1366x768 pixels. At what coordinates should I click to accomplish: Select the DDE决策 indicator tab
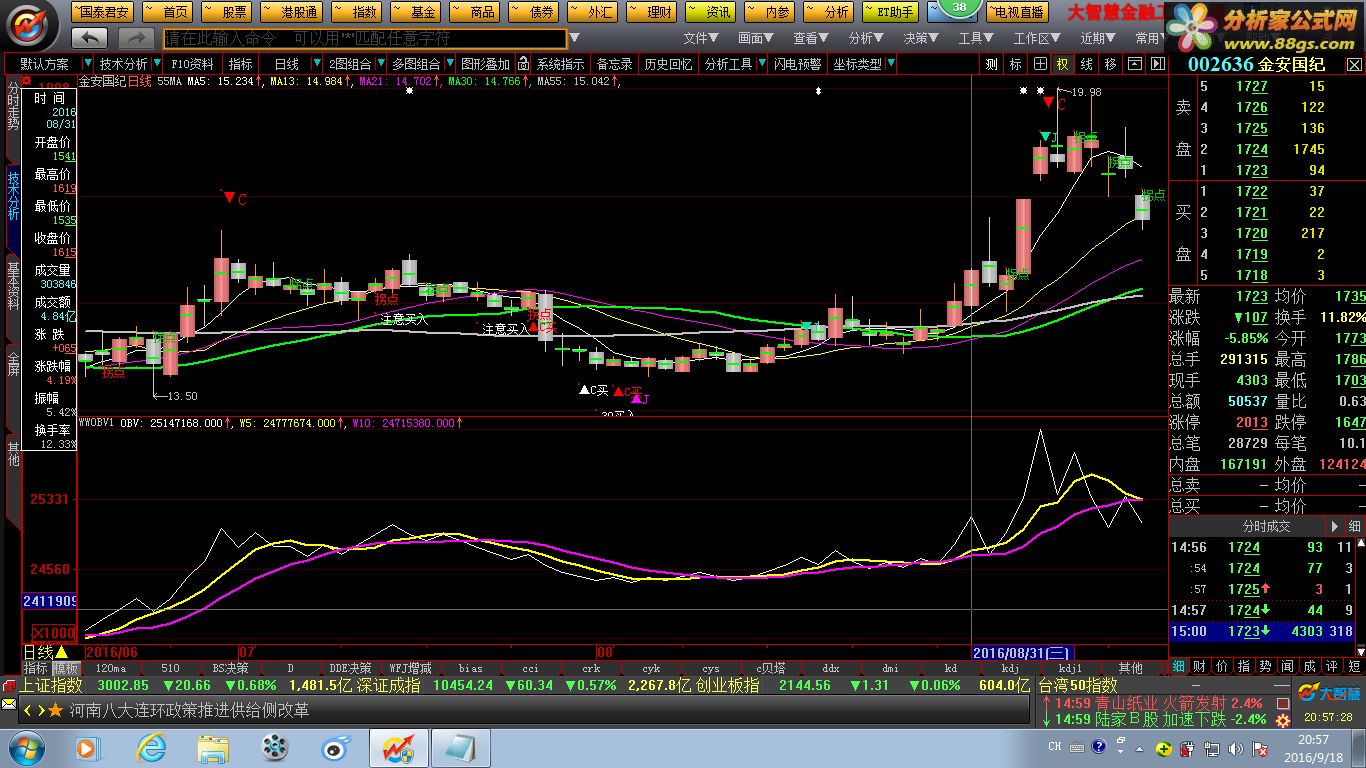point(350,668)
